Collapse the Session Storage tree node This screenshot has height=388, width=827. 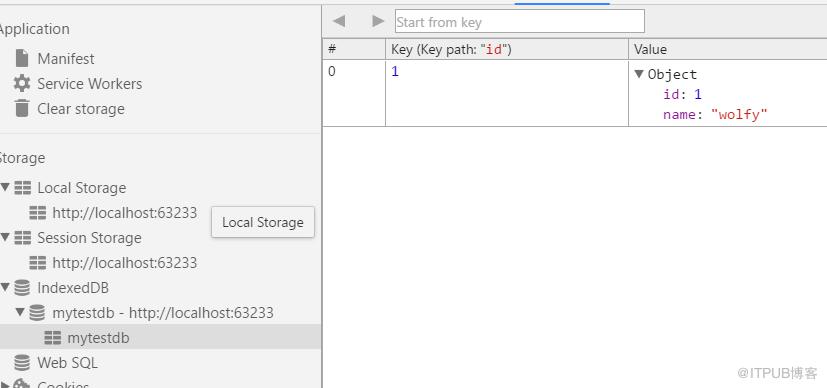point(5,237)
